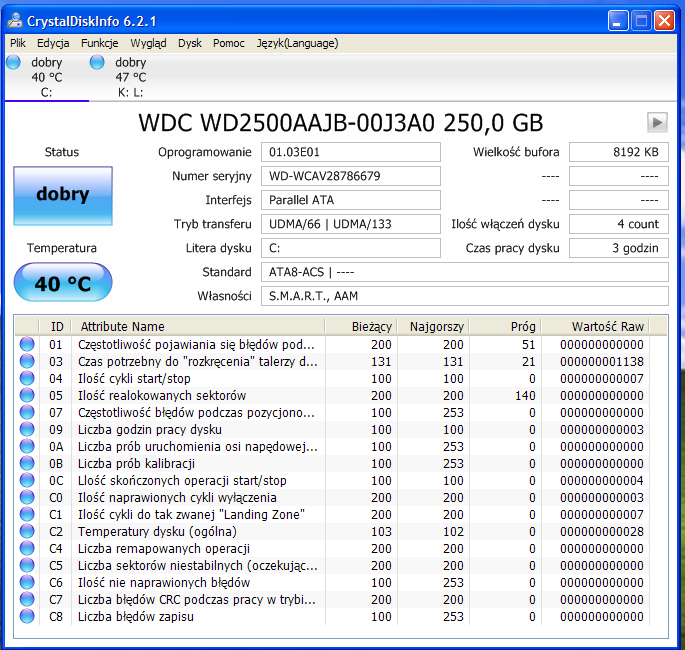Image resolution: width=685 pixels, height=650 pixels.
Task: Click raw value 000000001138
Action: pos(602,362)
